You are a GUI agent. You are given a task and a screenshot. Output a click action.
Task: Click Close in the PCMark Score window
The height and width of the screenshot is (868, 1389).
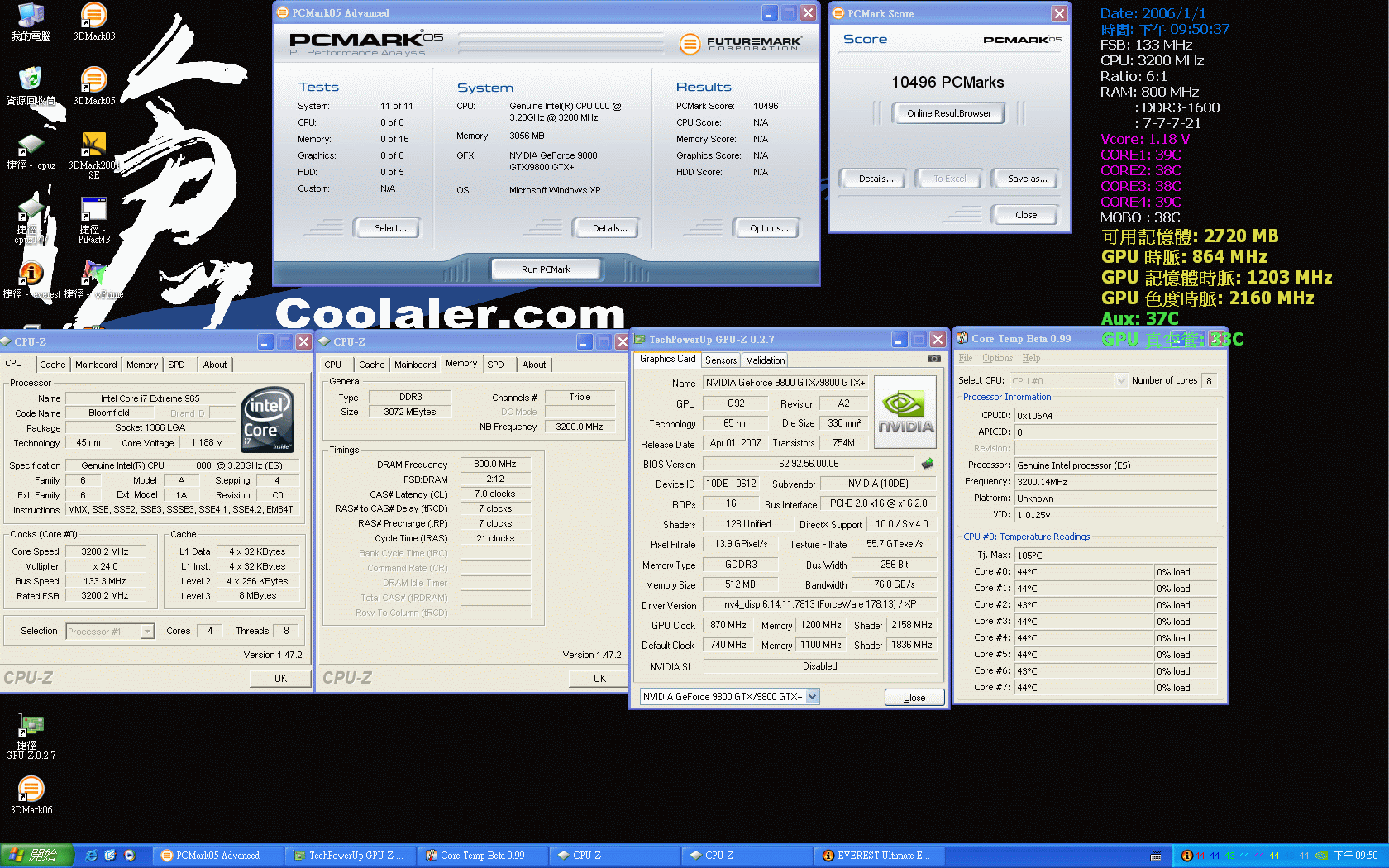click(1026, 215)
